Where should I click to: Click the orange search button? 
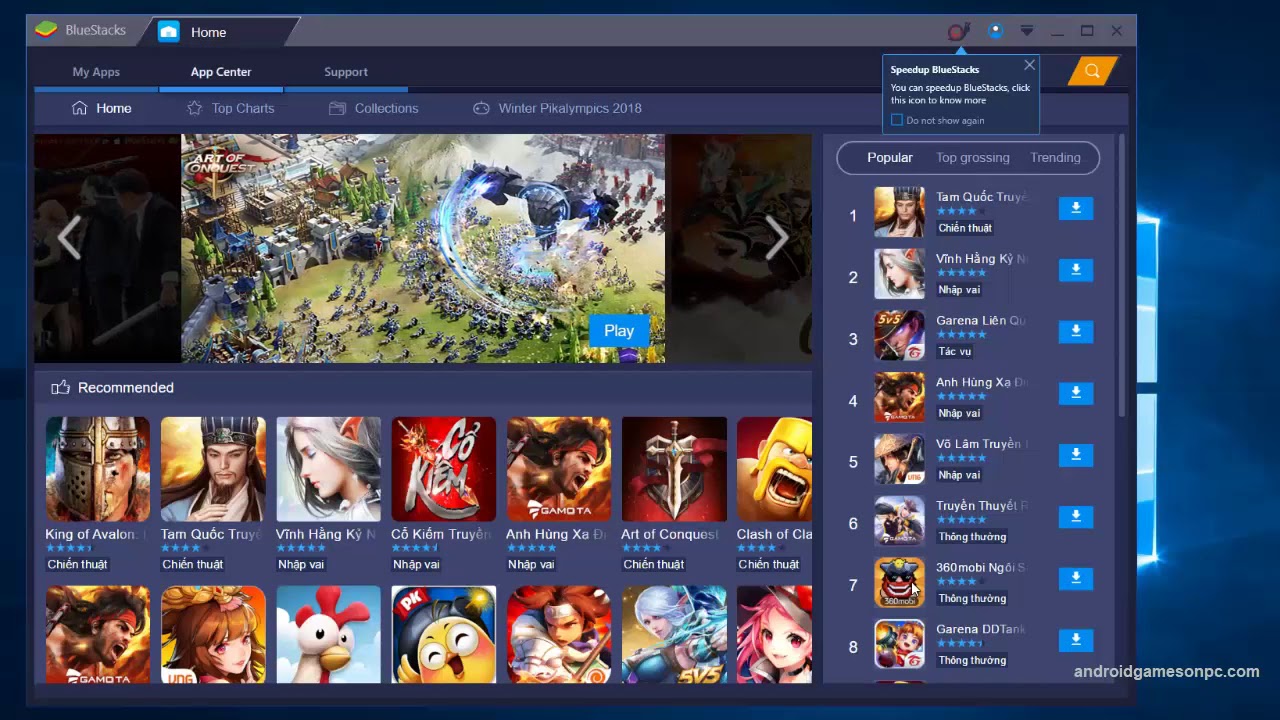(x=1092, y=71)
